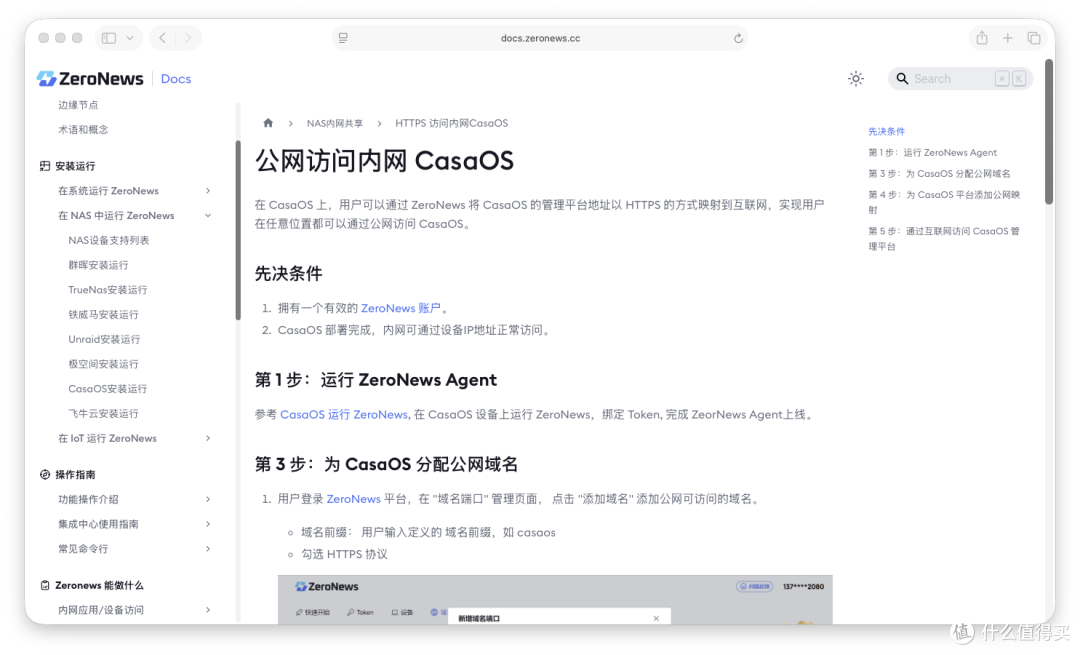Image resolution: width=1080 pixels, height=655 pixels.
Task: Jump to 第 4 步 in the contents list
Action: pyautogui.click(x=944, y=202)
